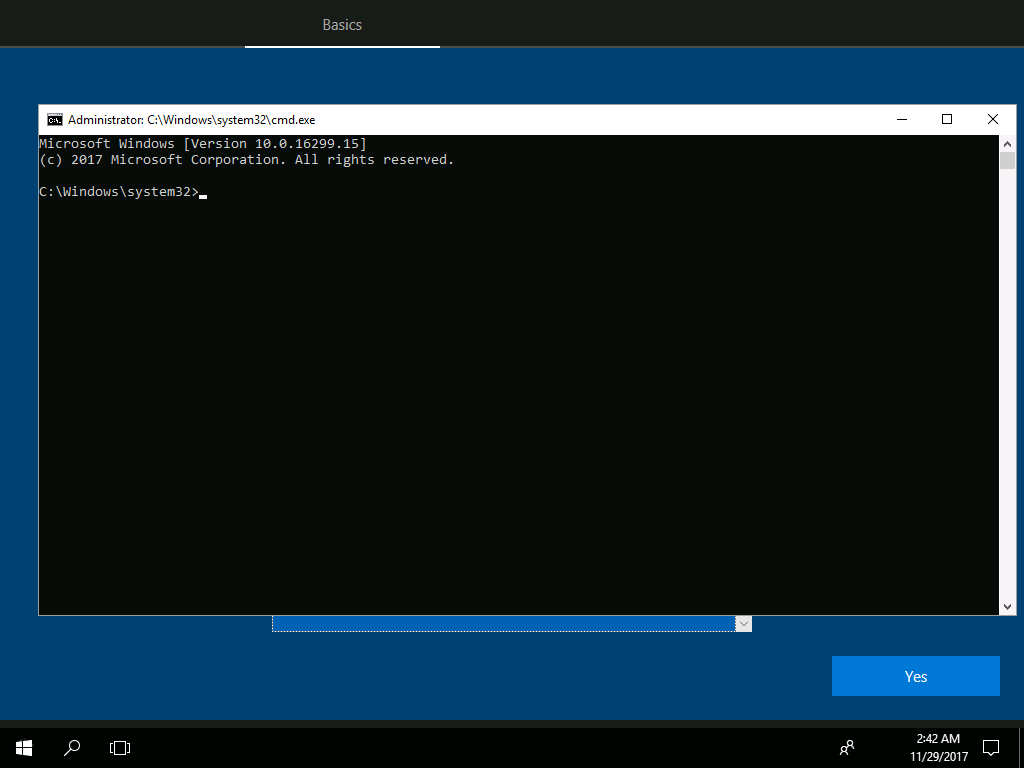This screenshot has width=1024, height=768.
Task: Select the highlighted combo box field
Action: pyautogui.click(x=504, y=624)
